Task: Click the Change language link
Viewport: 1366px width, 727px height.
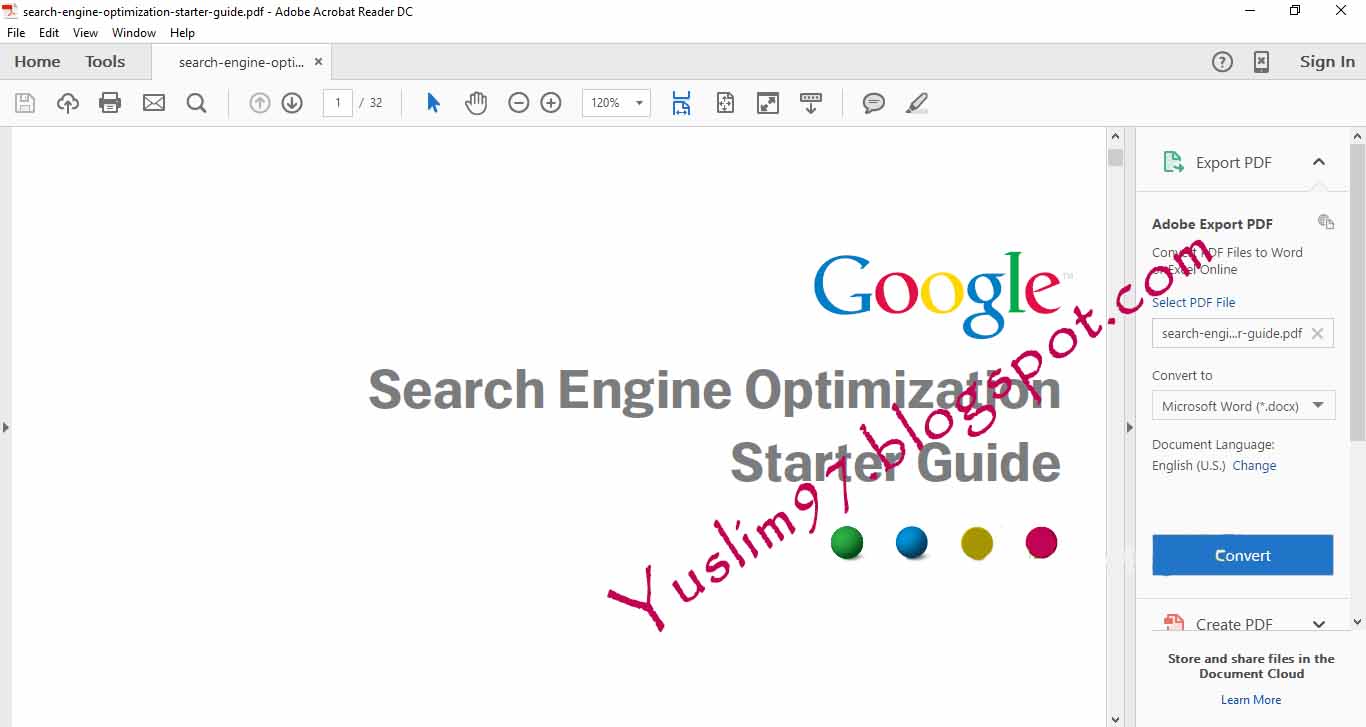Action: click(x=1254, y=465)
